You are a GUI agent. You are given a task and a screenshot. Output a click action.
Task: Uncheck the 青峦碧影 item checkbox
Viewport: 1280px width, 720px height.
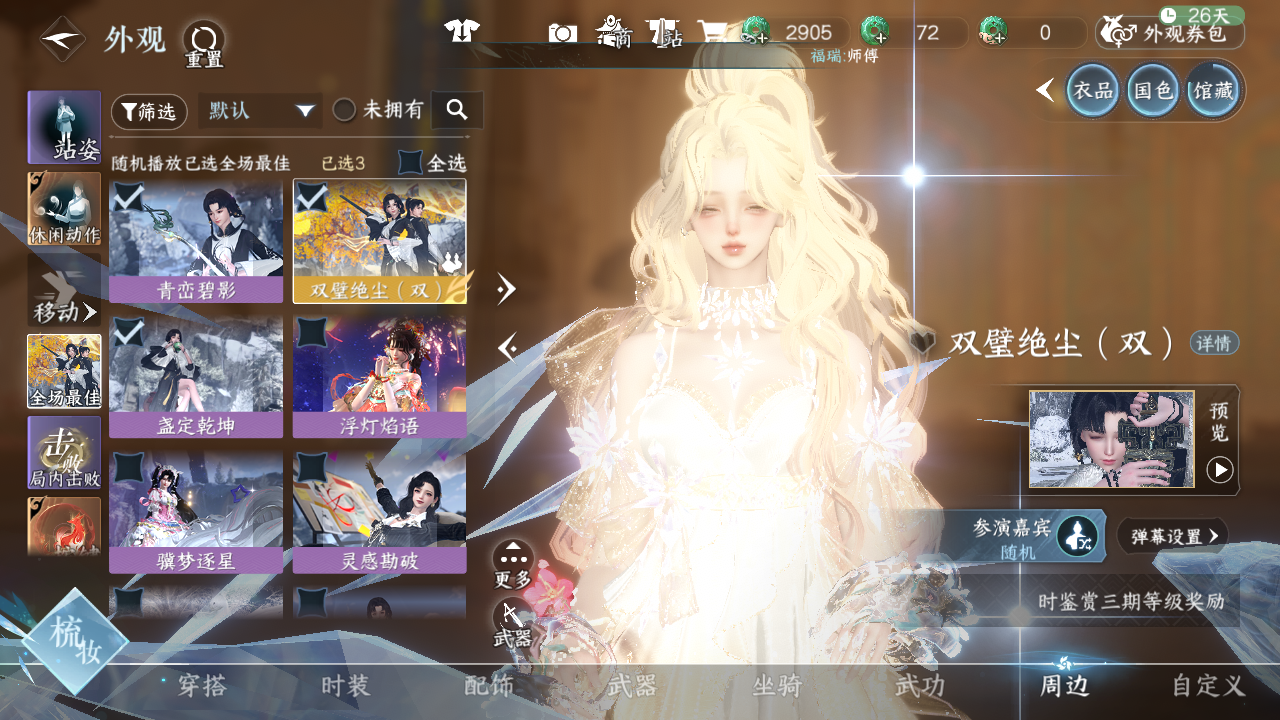click(x=127, y=196)
